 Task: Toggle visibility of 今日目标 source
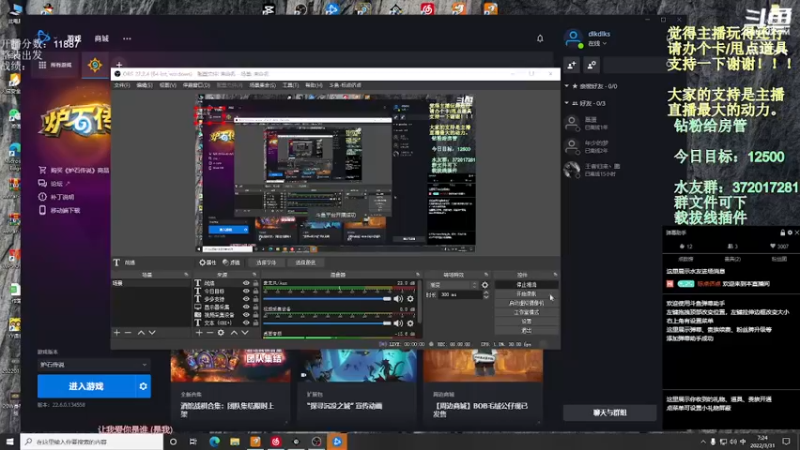coord(246,291)
